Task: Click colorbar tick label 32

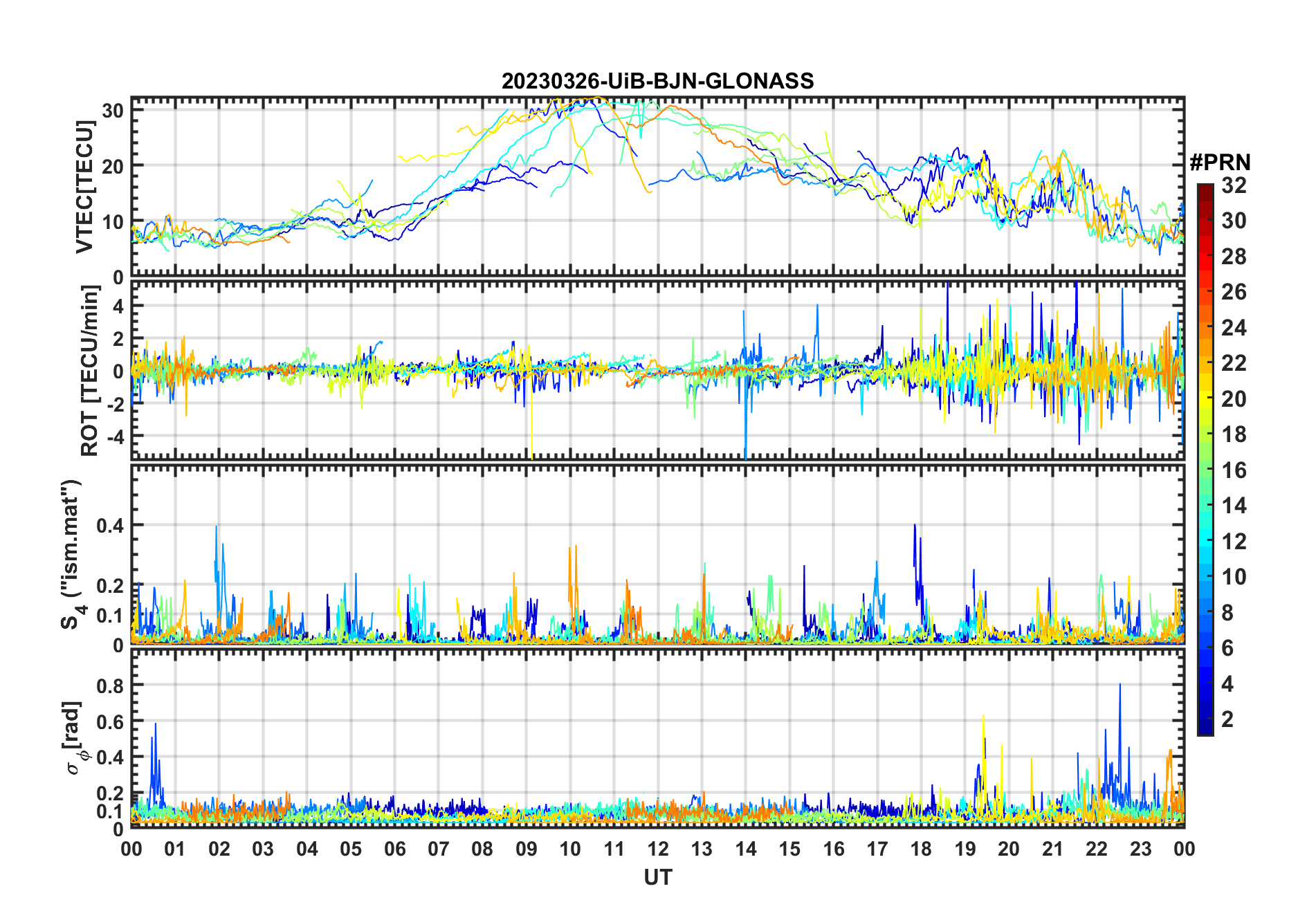Action: click(x=1234, y=185)
